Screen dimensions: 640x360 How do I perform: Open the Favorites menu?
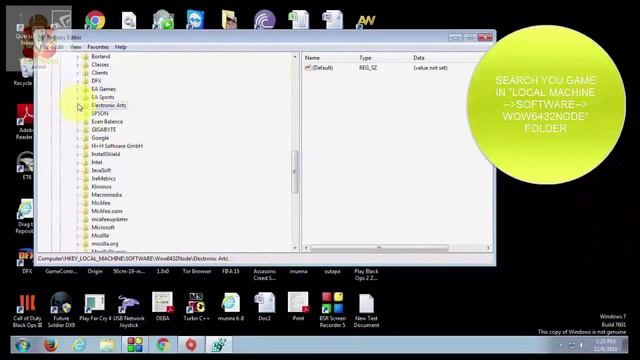tap(98, 47)
